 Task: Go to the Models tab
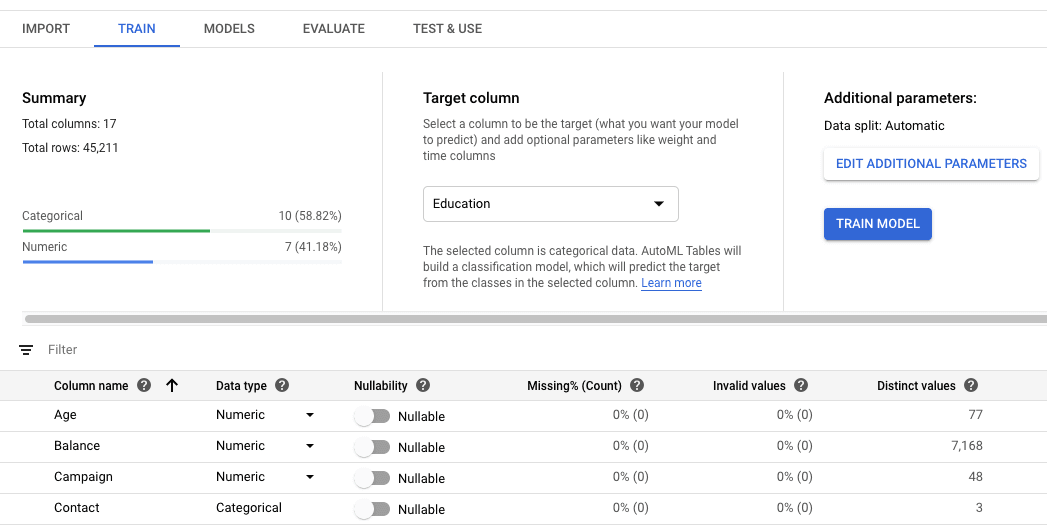(x=229, y=29)
